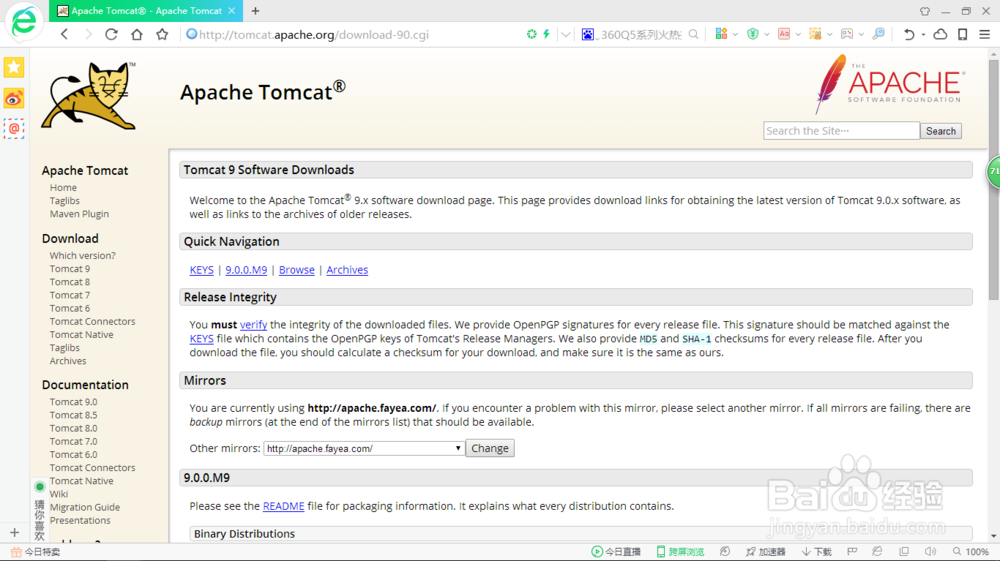Click the forward navigation arrow
Screen dimensions: 1000x561
(88, 34)
